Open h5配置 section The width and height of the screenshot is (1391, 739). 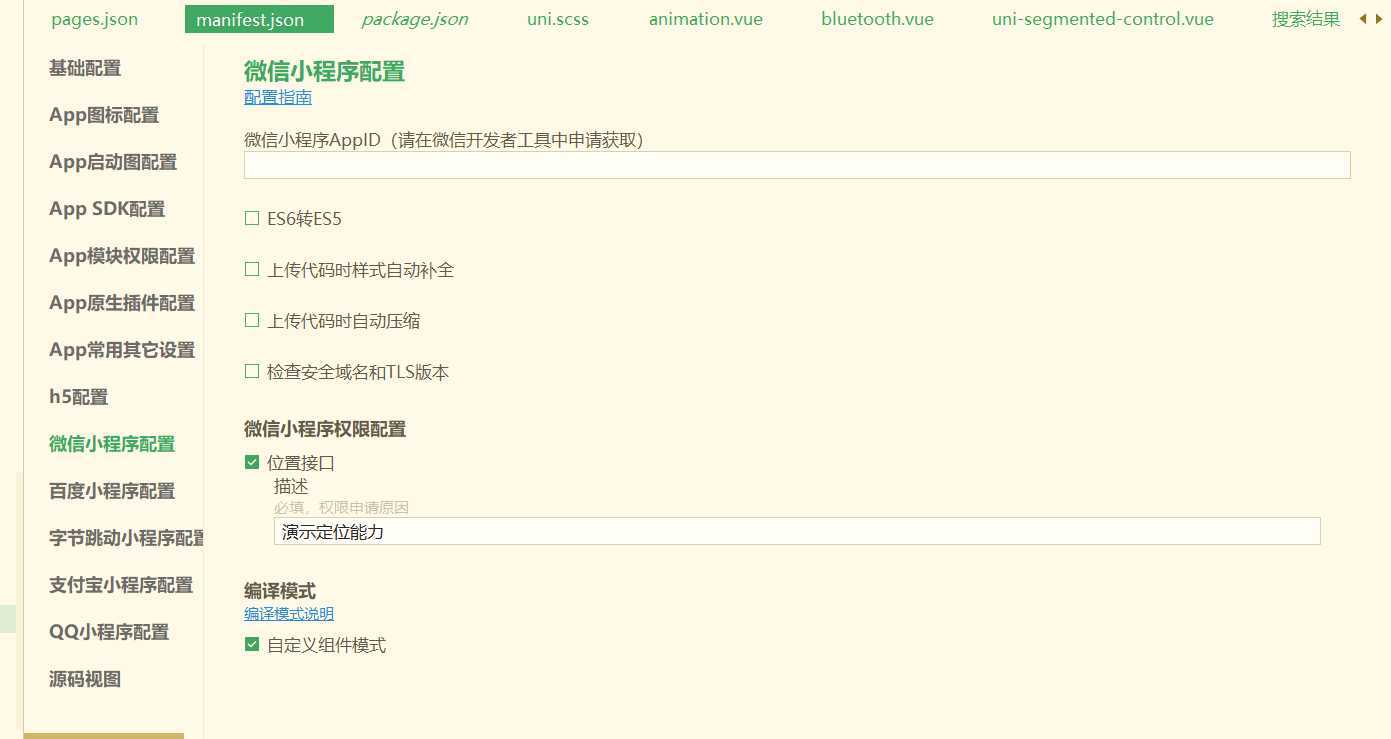click(78, 397)
